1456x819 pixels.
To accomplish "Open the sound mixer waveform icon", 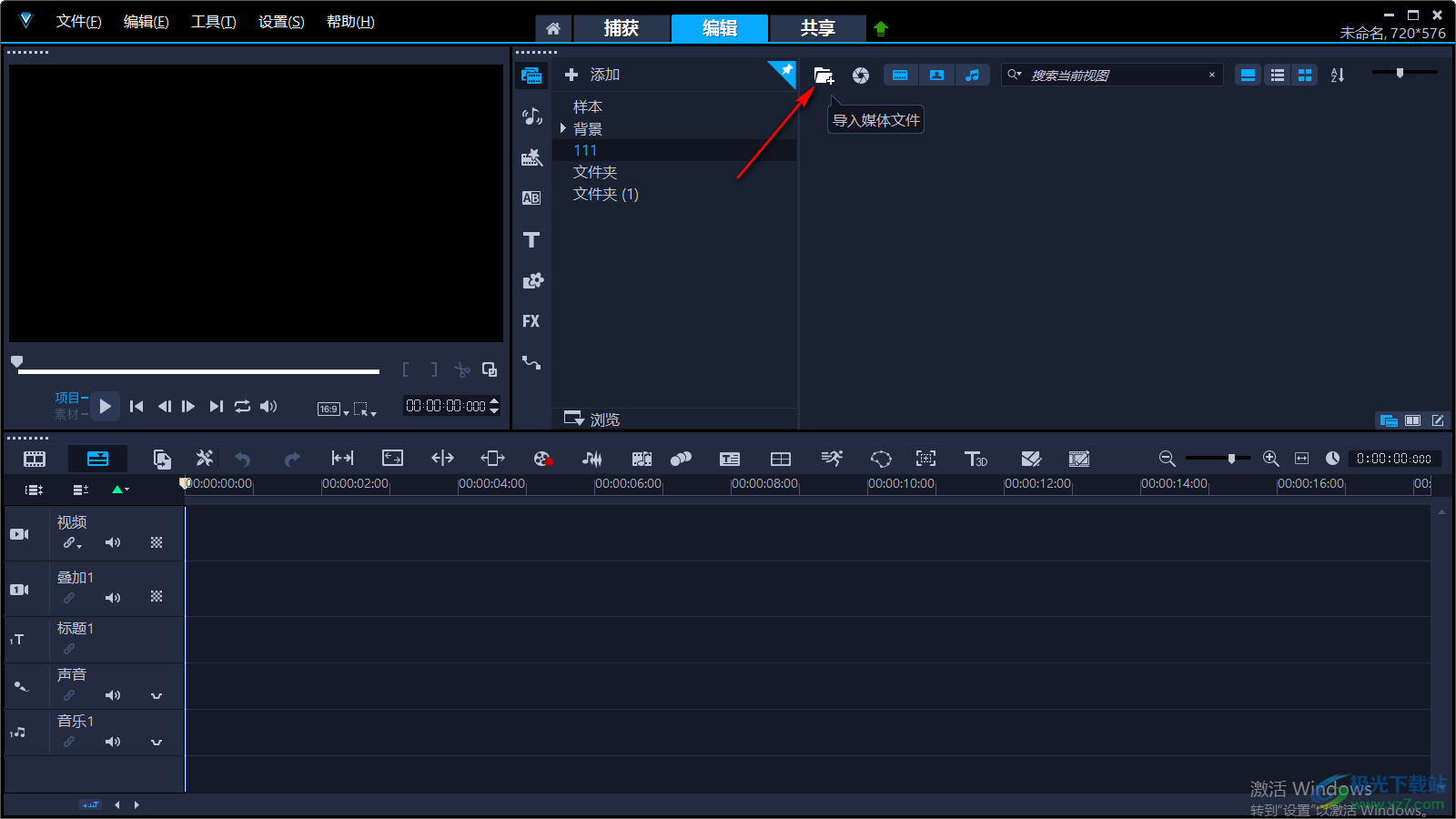I will tap(591, 459).
